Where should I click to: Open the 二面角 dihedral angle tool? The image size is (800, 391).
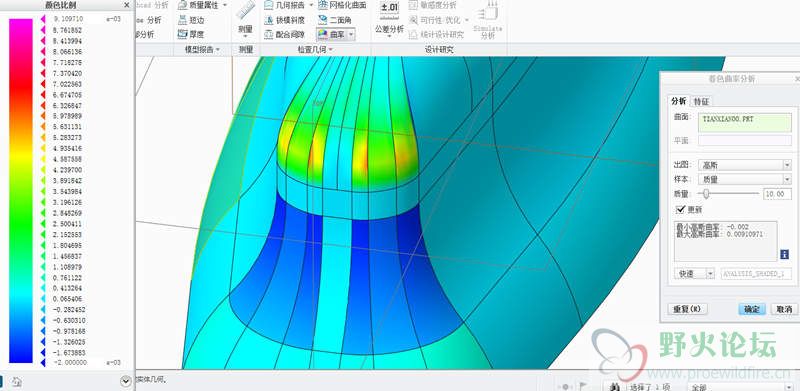[x=322, y=20]
